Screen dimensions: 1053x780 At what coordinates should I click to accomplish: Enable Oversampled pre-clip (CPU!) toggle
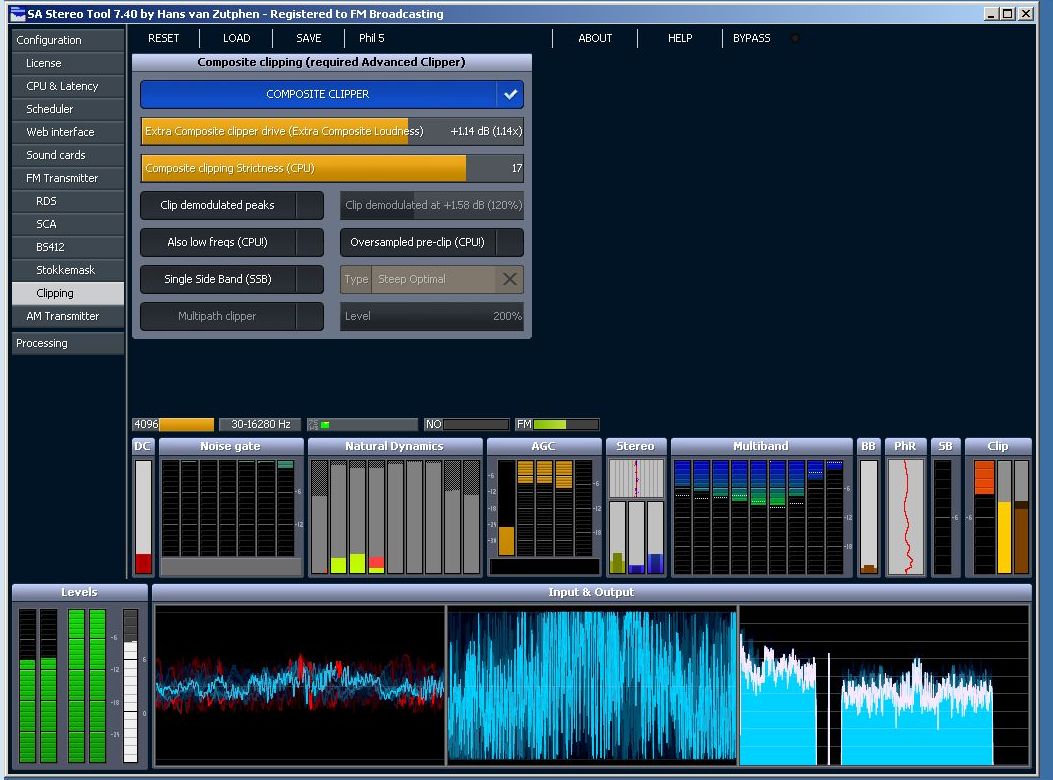(x=431, y=242)
